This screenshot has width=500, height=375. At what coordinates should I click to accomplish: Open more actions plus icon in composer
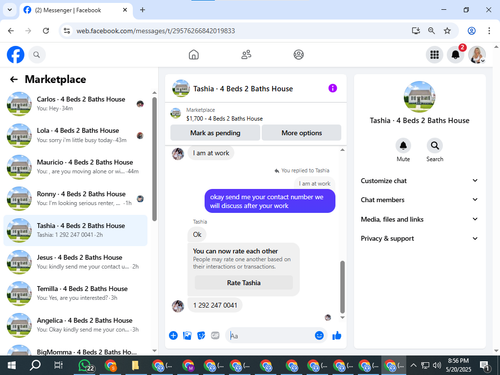click(173, 335)
